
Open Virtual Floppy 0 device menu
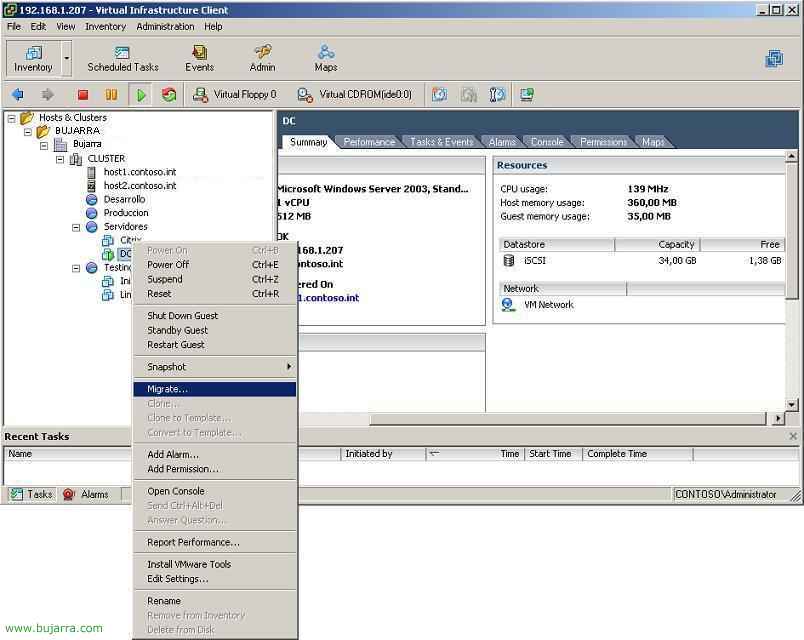coord(235,94)
